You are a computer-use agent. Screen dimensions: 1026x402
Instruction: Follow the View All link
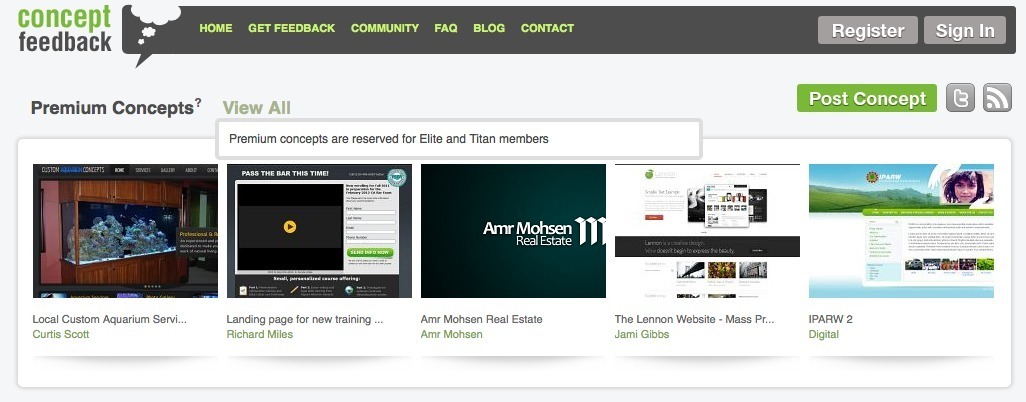click(x=256, y=108)
